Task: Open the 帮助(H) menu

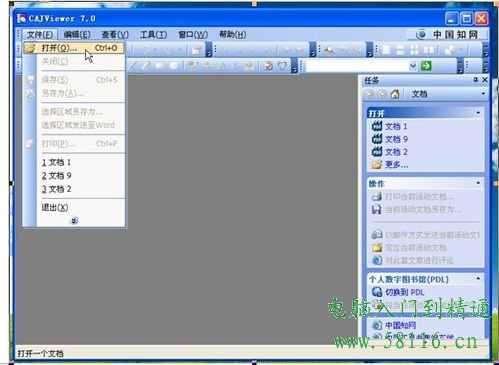Action: pos(232,34)
